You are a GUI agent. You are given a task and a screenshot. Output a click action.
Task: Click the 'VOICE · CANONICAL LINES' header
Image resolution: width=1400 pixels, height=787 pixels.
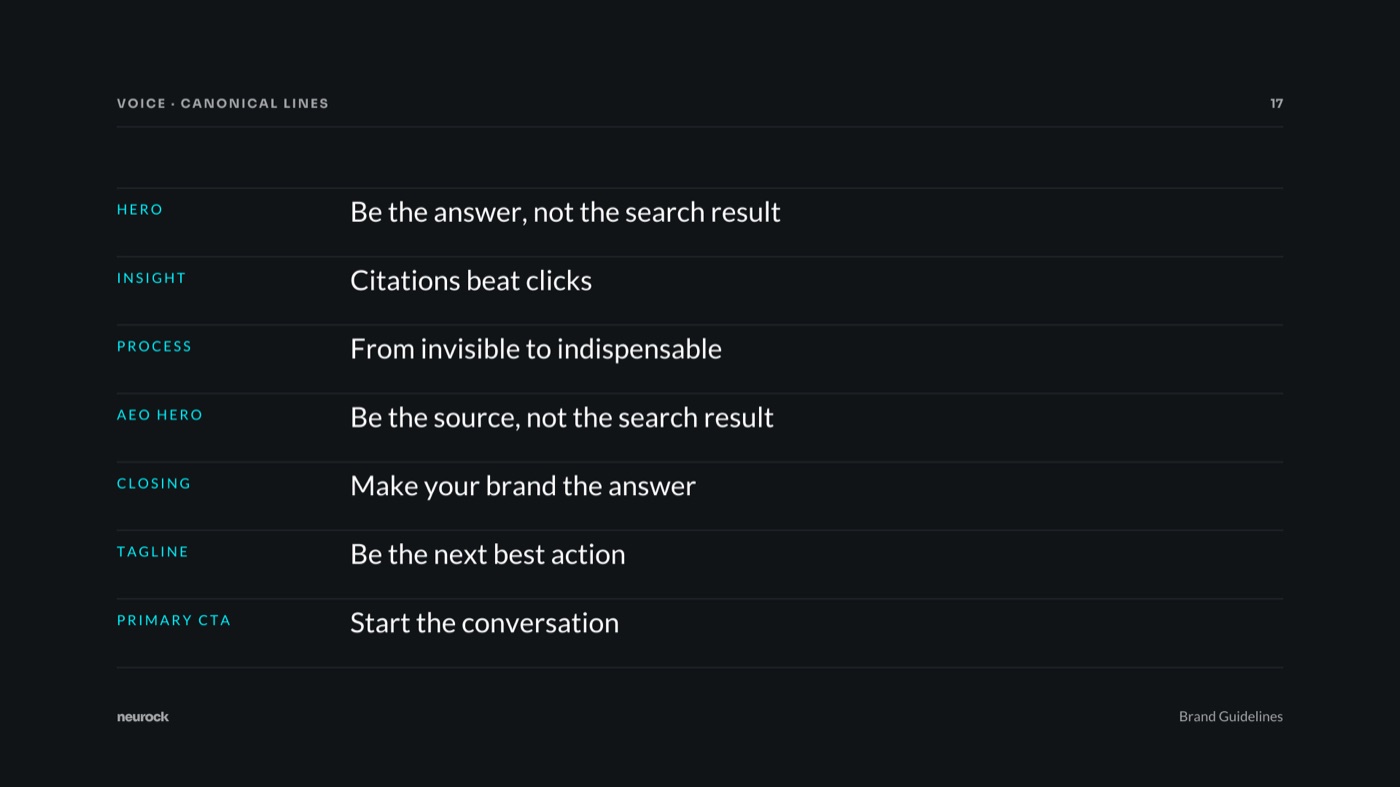pos(223,103)
